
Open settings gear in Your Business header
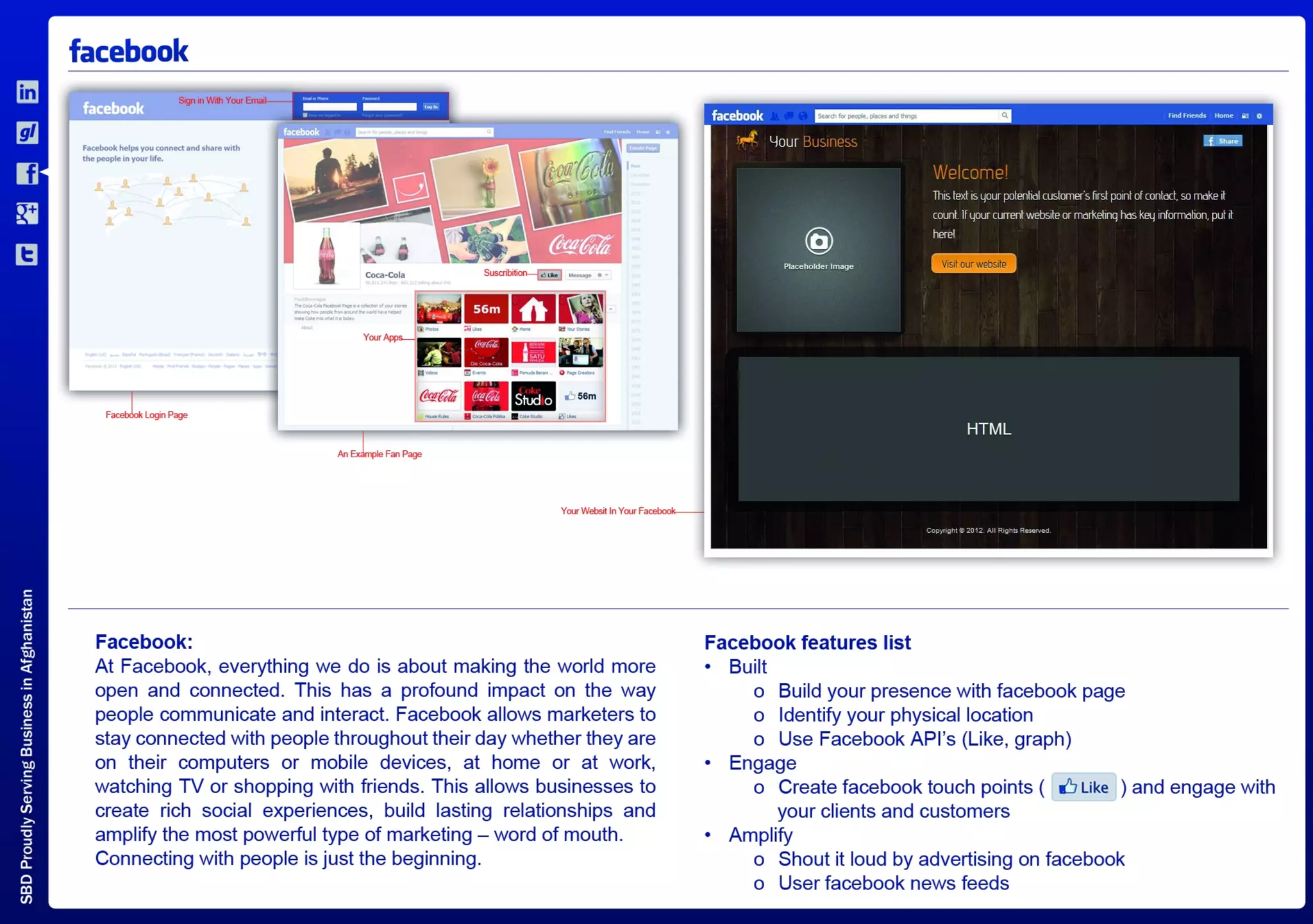[1259, 116]
